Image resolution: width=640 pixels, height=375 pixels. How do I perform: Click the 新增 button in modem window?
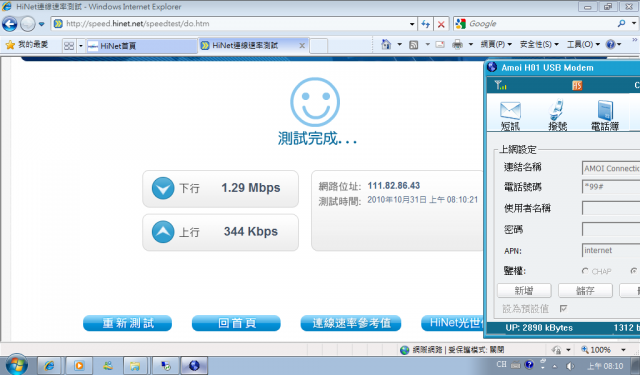pos(524,291)
